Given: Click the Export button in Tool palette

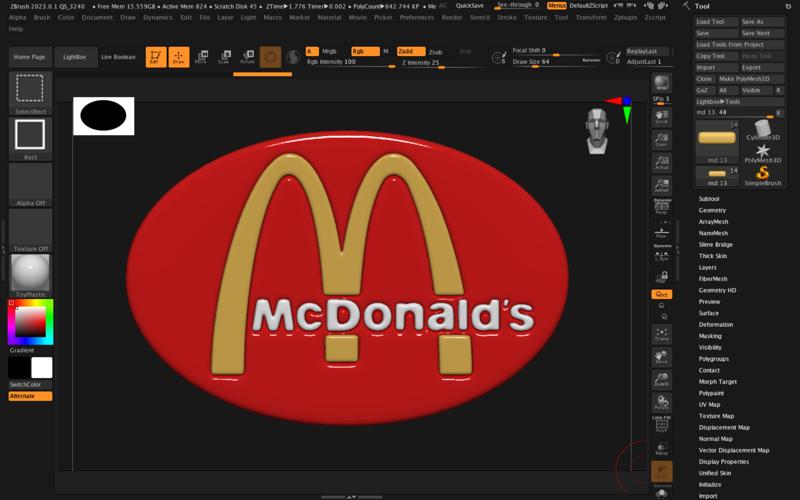Looking at the screenshot, I should coord(762,68).
